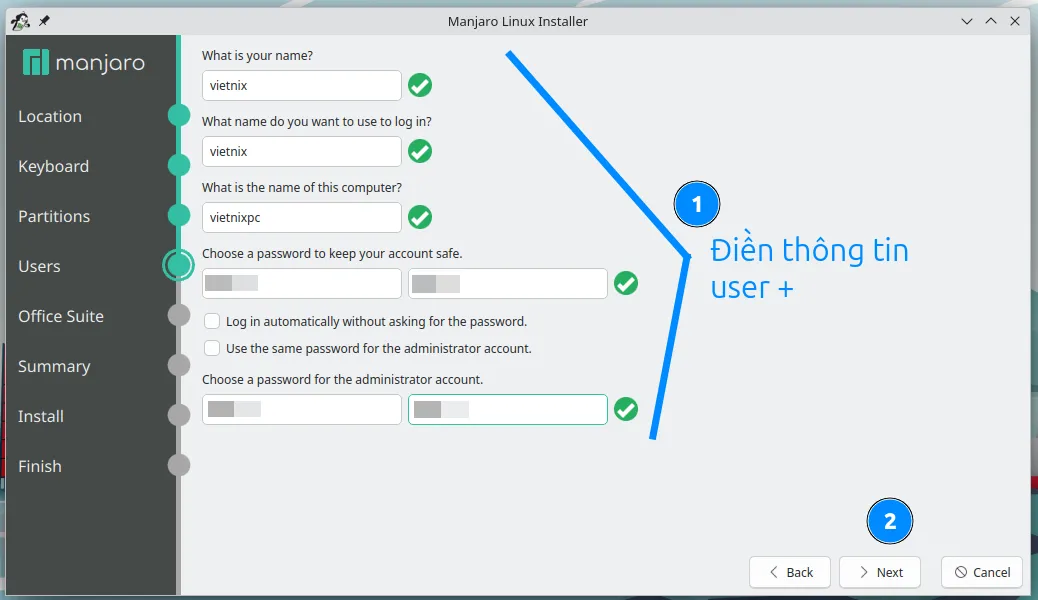Click the 'What is your name?' text field
The height and width of the screenshot is (600, 1038).
point(301,86)
